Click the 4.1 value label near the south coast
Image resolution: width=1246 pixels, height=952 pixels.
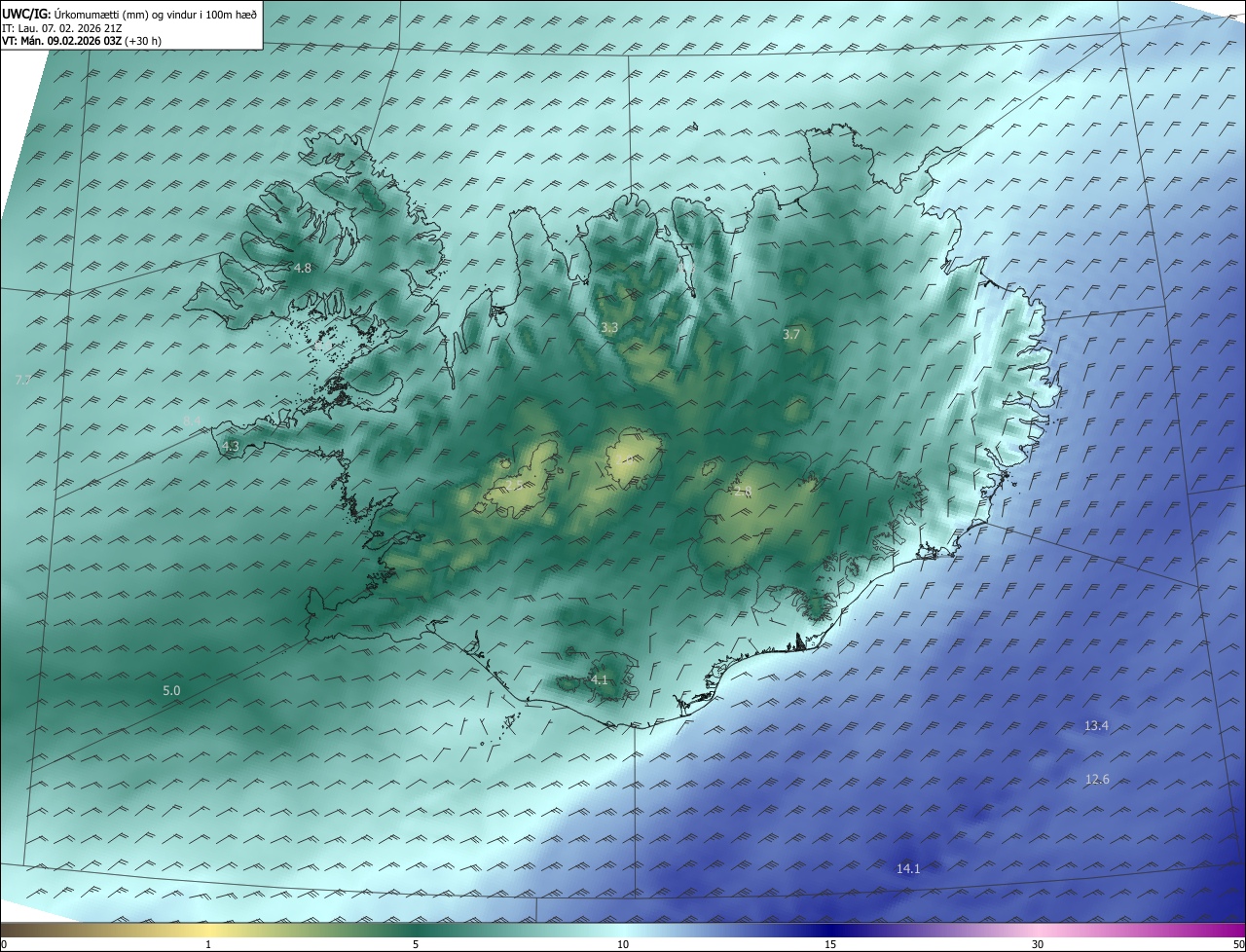pos(600,679)
